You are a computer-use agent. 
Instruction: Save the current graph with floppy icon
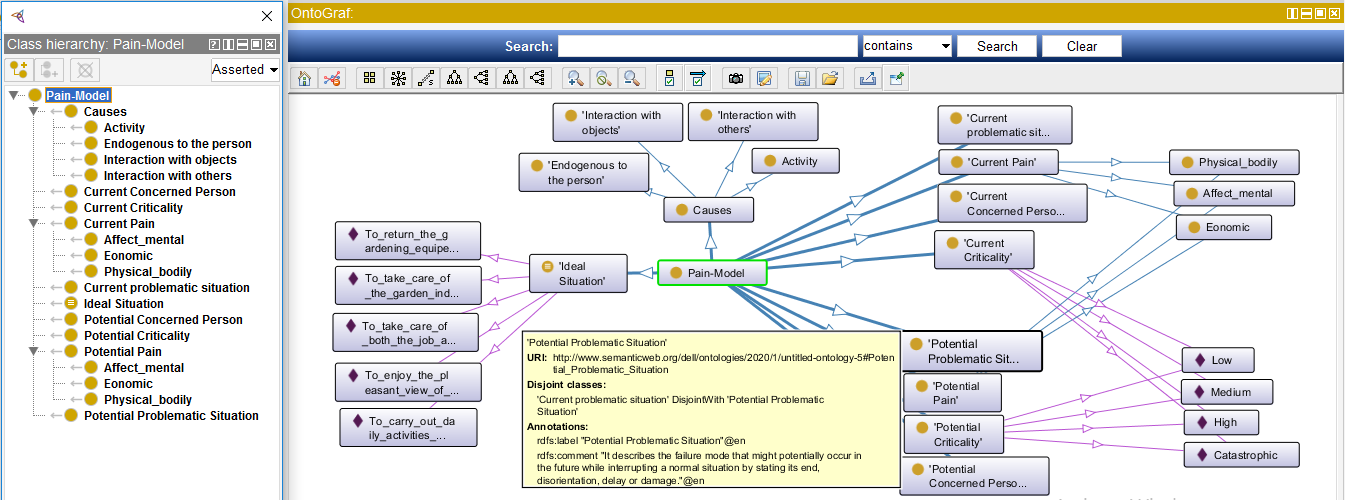pyautogui.click(x=802, y=78)
